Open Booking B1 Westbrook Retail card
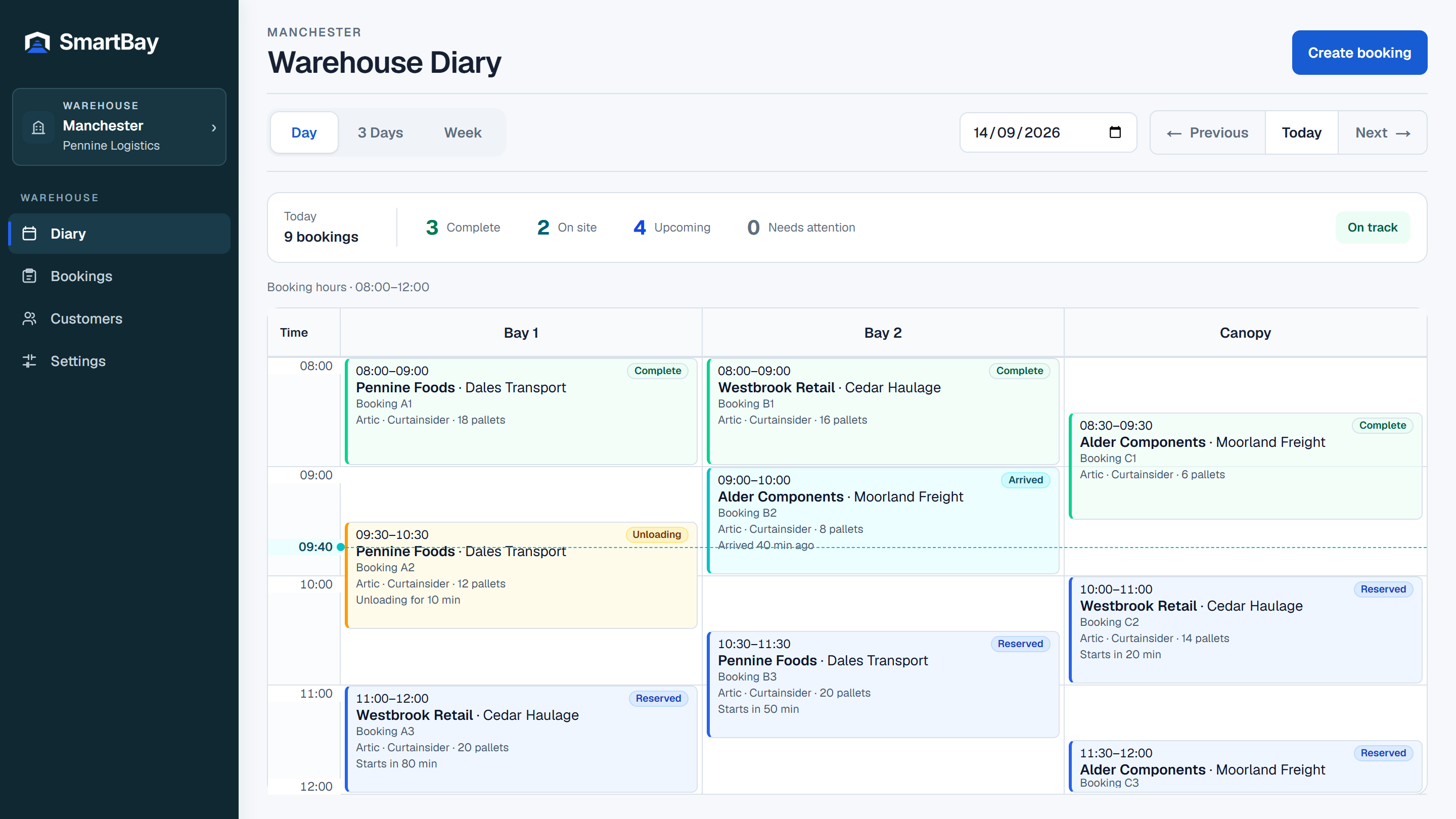The image size is (1456, 819). [x=883, y=412]
